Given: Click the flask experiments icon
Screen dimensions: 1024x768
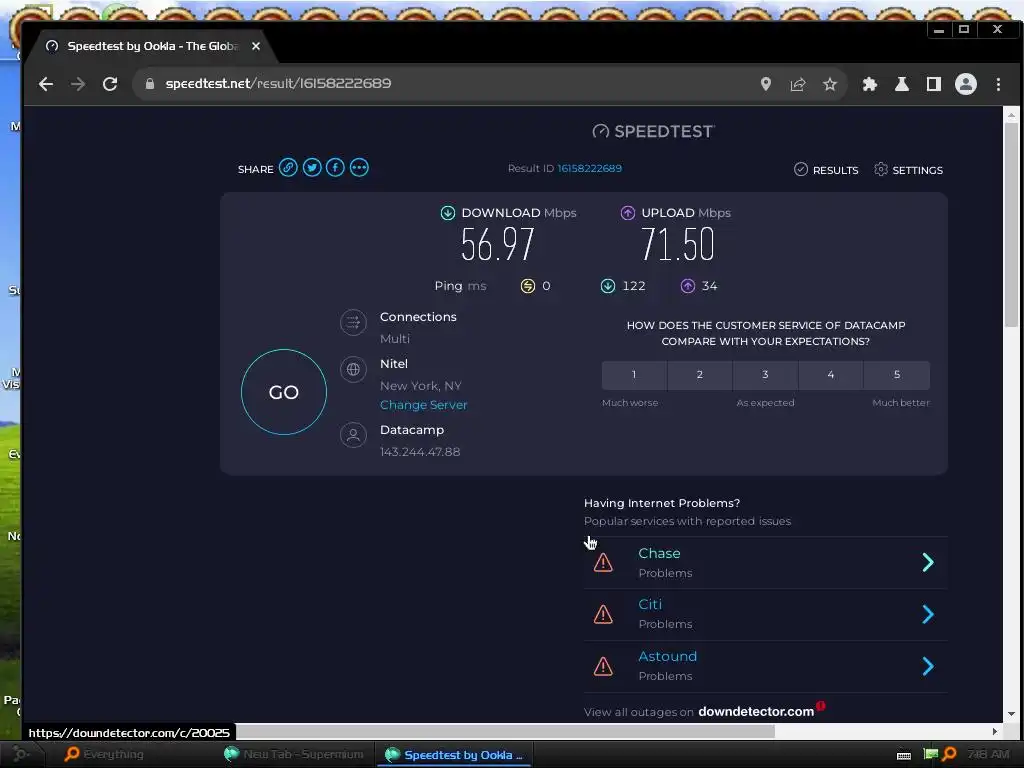Looking at the screenshot, I should [902, 84].
